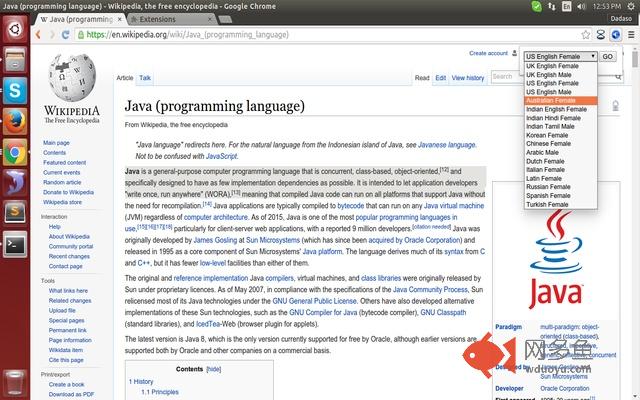Choose Turkish Female voice option

coord(560,204)
